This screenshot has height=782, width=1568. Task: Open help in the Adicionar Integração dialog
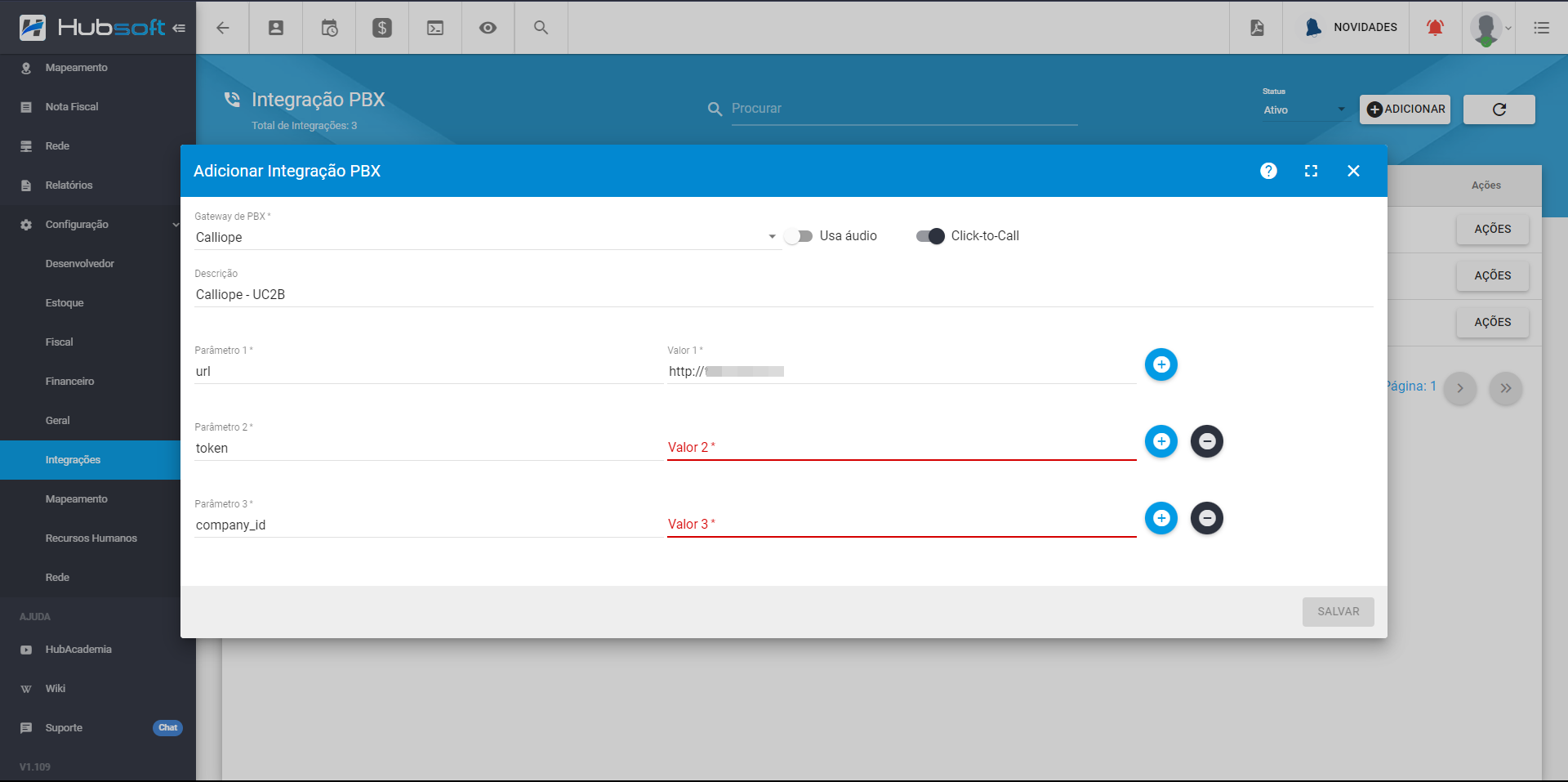1268,171
